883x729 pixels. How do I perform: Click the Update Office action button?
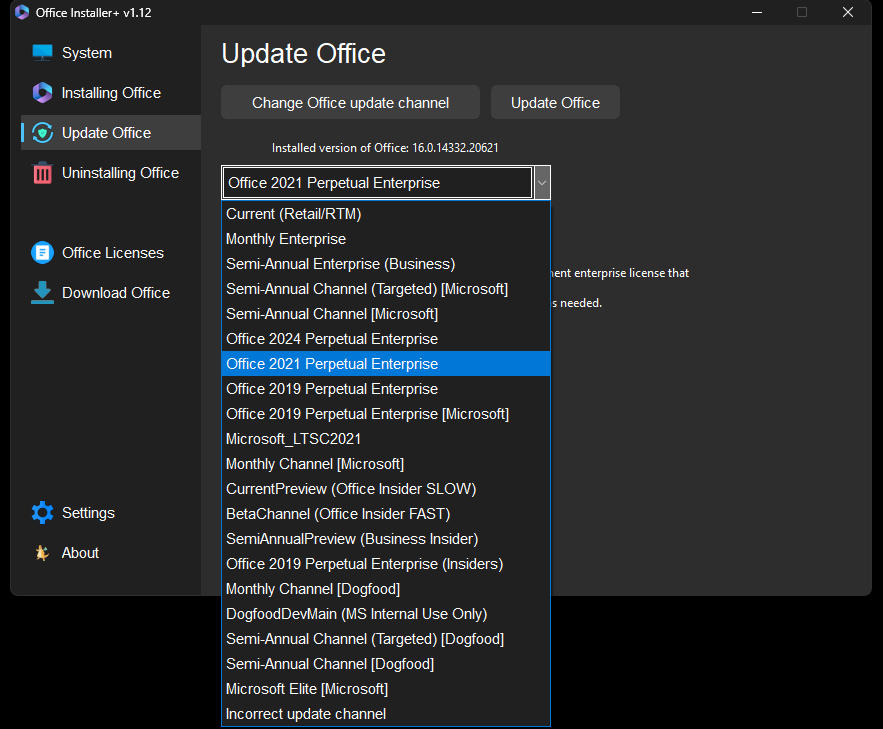(x=555, y=102)
